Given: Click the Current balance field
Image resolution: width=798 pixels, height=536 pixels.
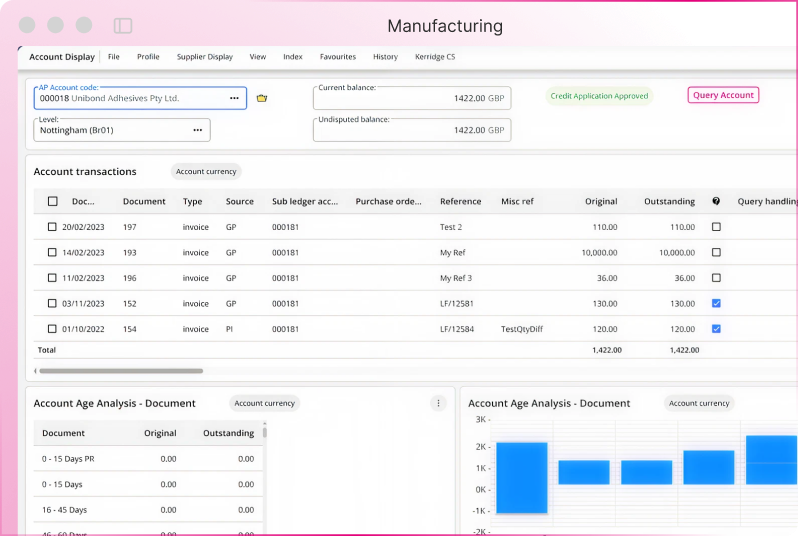Looking at the screenshot, I should [x=412, y=98].
